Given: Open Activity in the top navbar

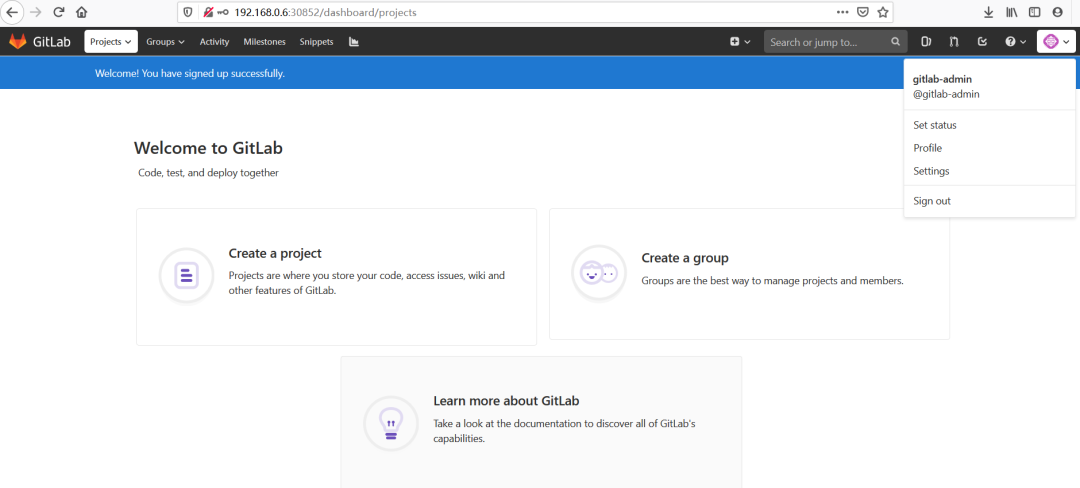Looking at the screenshot, I should coord(214,42).
